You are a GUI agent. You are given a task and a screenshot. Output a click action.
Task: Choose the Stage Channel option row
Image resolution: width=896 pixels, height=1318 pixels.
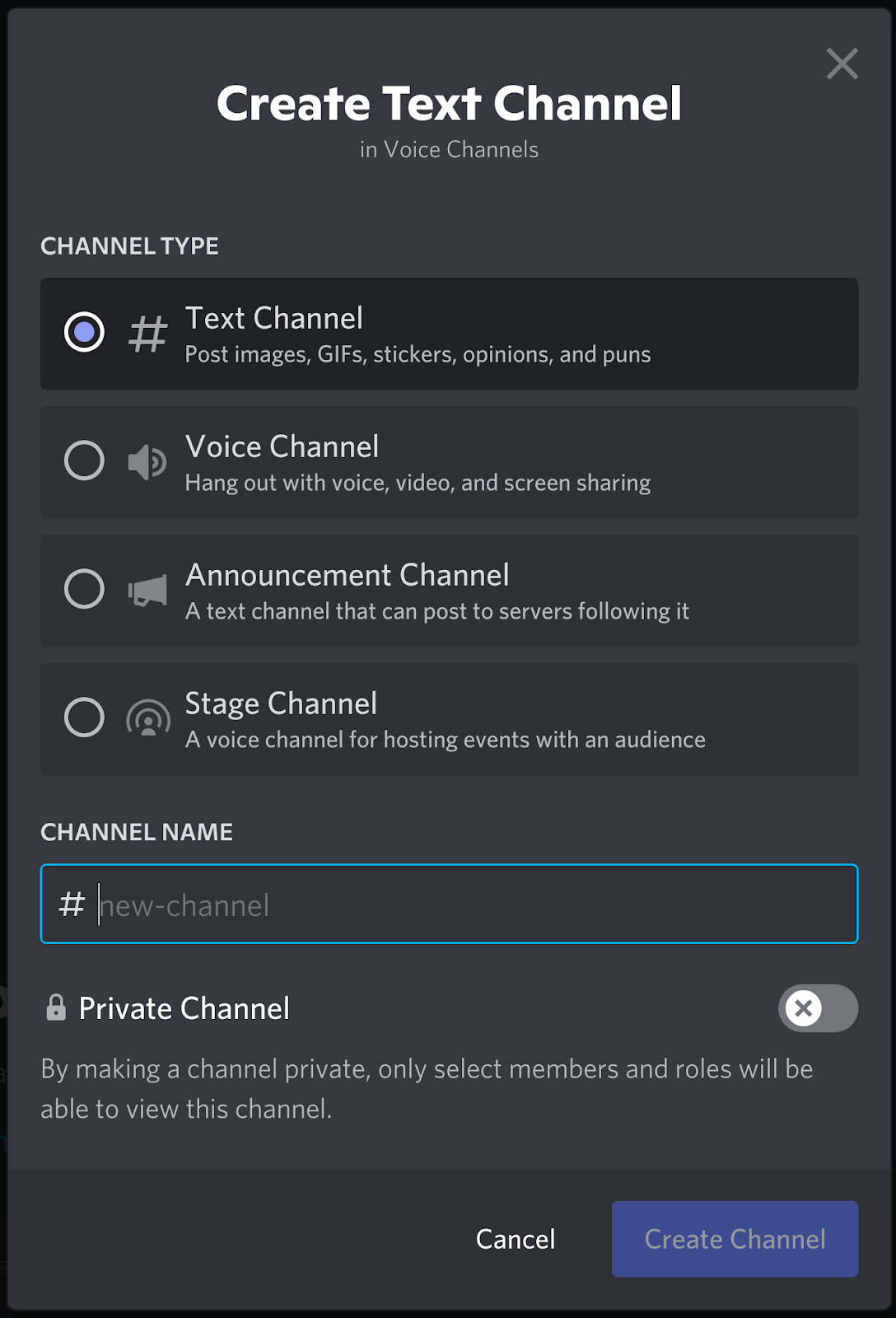click(448, 718)
